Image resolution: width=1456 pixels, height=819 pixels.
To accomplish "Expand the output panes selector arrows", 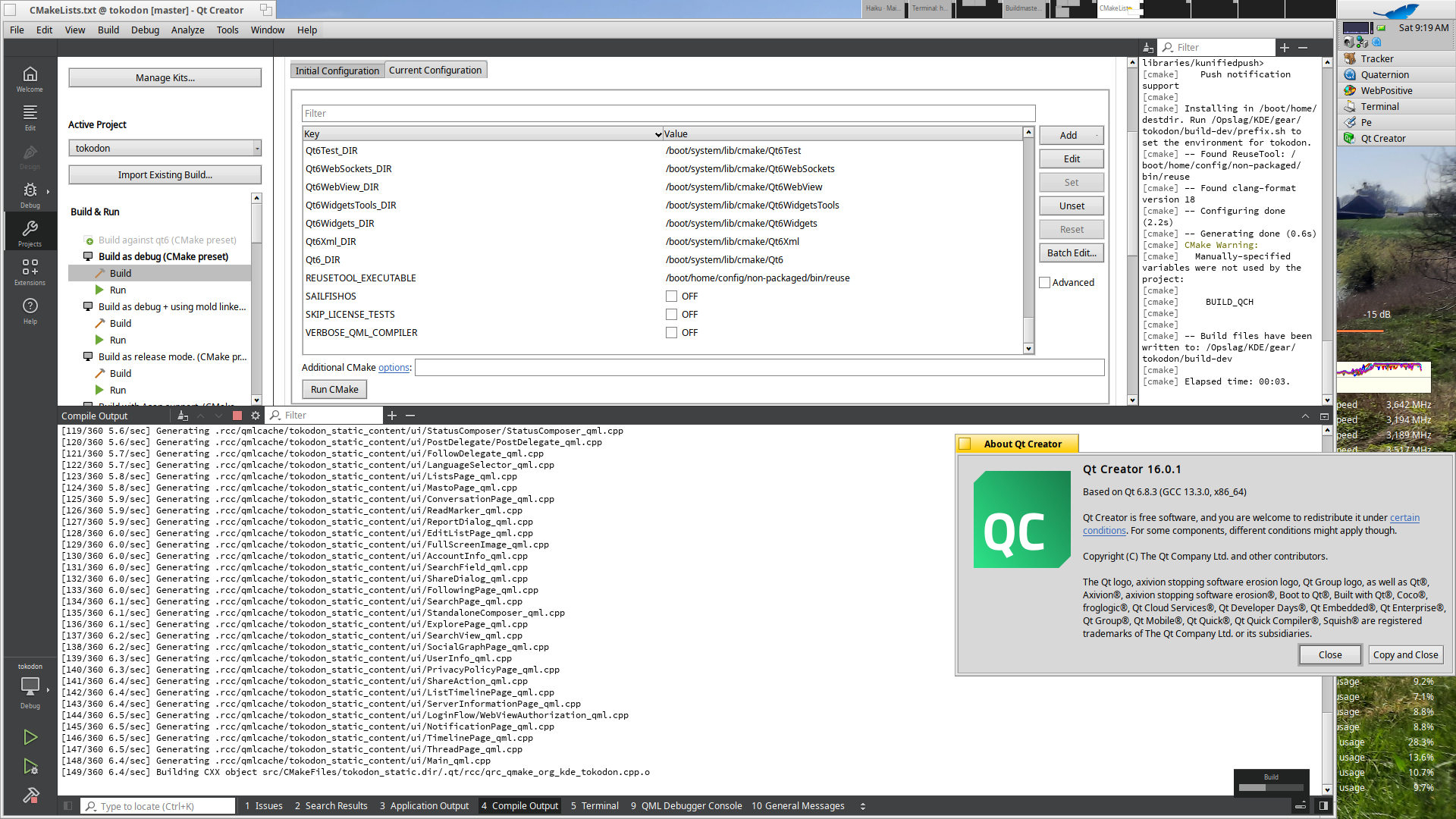I will click(x=863, y=806).
